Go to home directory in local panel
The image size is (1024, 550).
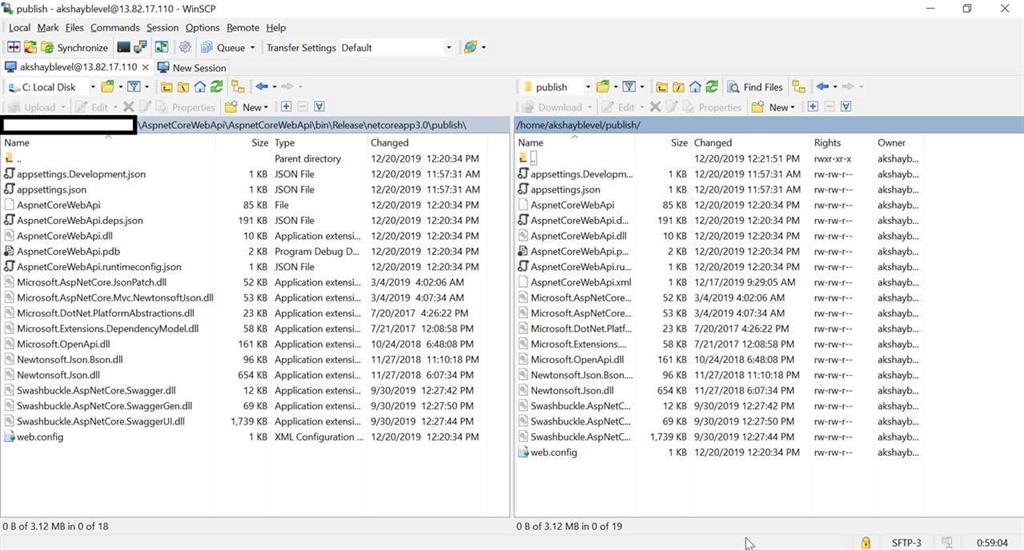(x=200, y=87)
